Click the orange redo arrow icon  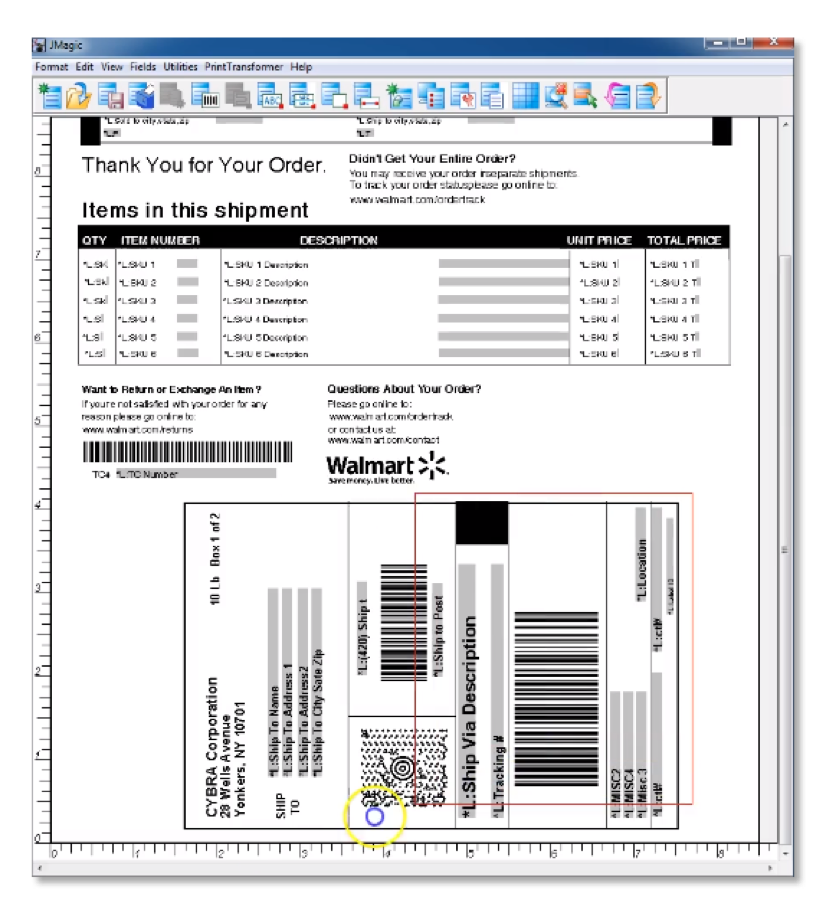pyautogui.click(x=649, y=96)
